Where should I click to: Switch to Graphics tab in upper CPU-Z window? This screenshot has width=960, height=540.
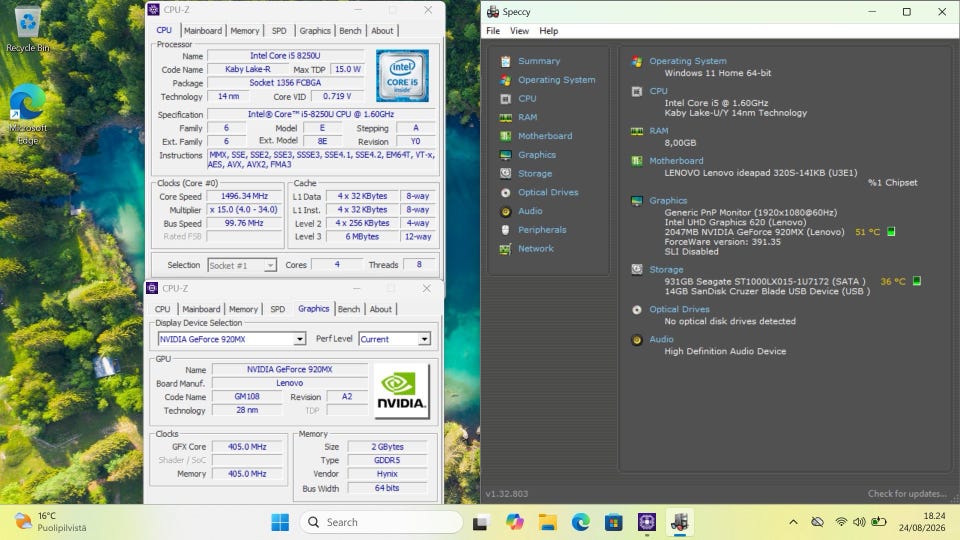(x=315, y=31)
